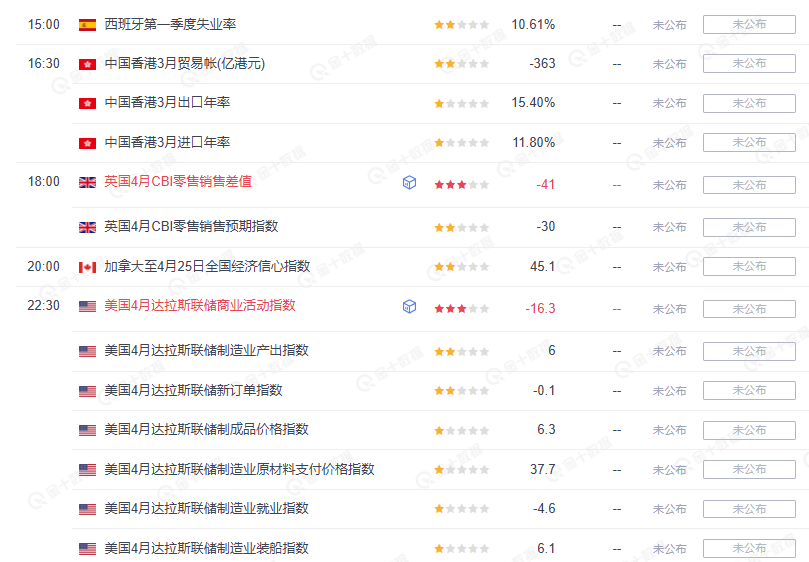Viewport: 809px width, 562px height.
Task: Click 未公布 button for 英国4月CBI零售销售差值
Action: point(749,185)
